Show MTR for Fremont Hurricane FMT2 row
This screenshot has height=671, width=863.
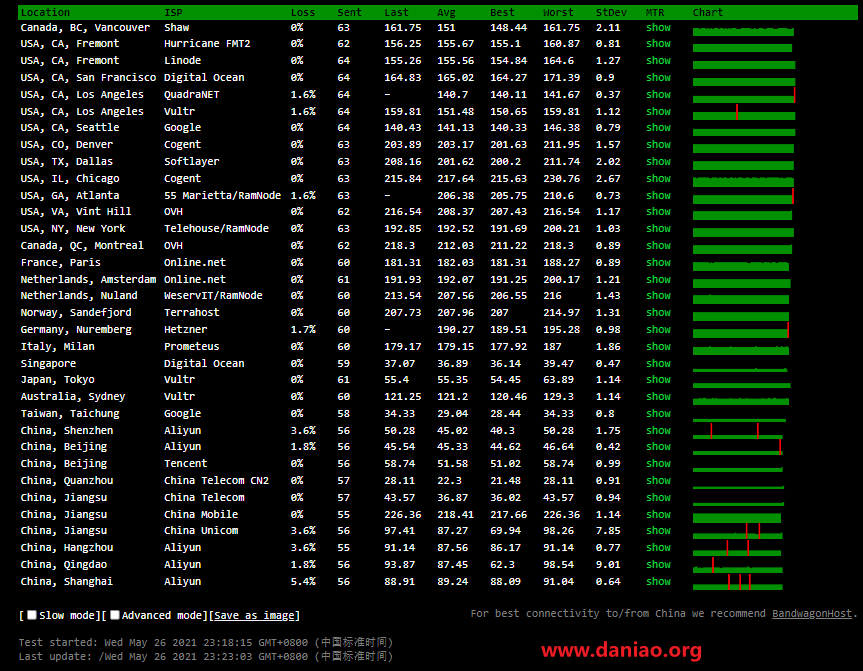pyautogui.click(x=658, y=43)
